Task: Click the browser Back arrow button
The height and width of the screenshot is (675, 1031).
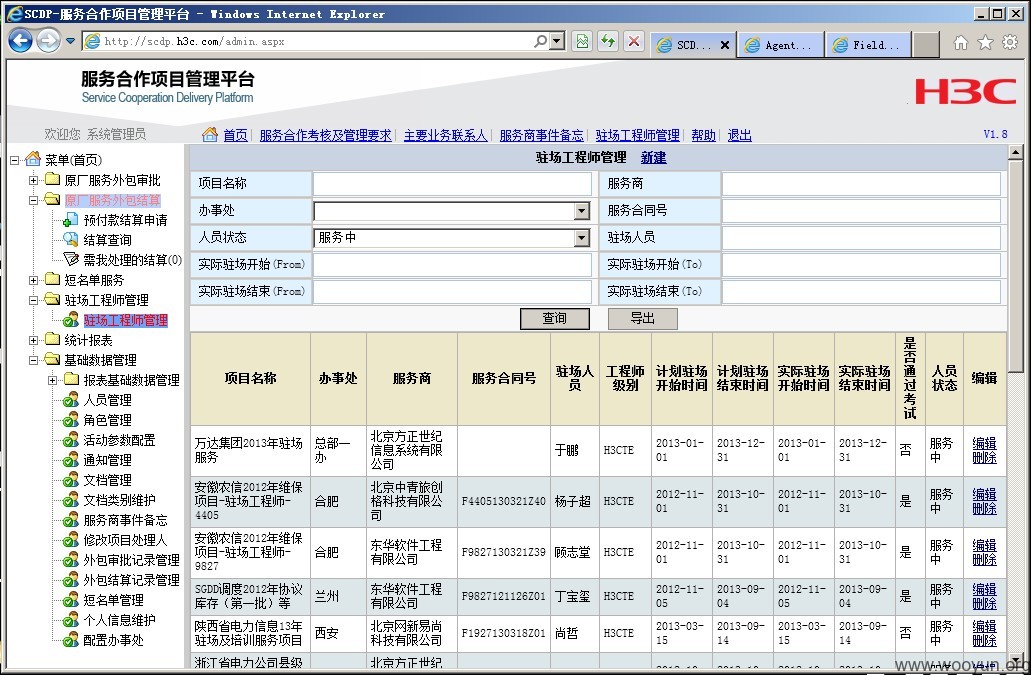Action: (20, 41)
